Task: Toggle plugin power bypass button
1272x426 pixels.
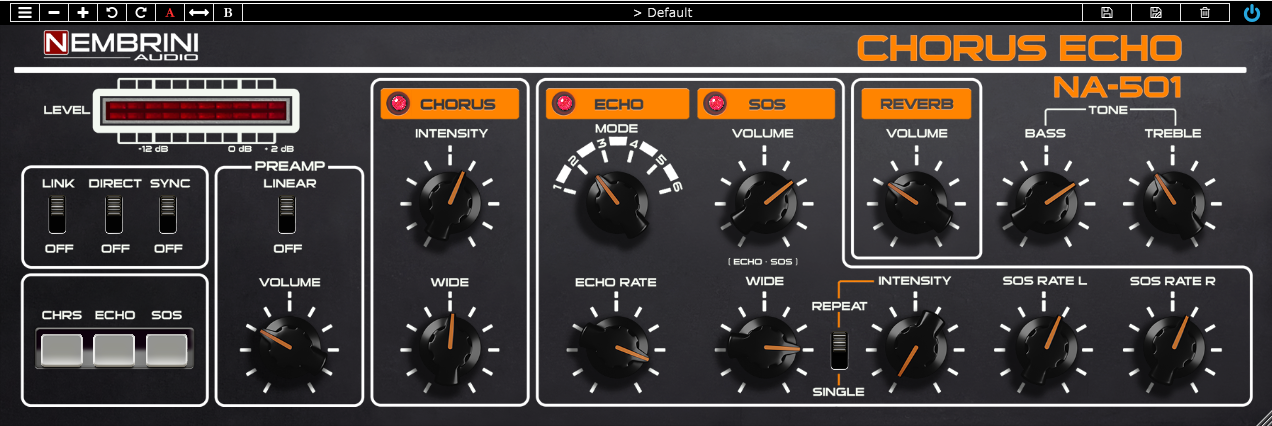Action: click(1251, 13)
